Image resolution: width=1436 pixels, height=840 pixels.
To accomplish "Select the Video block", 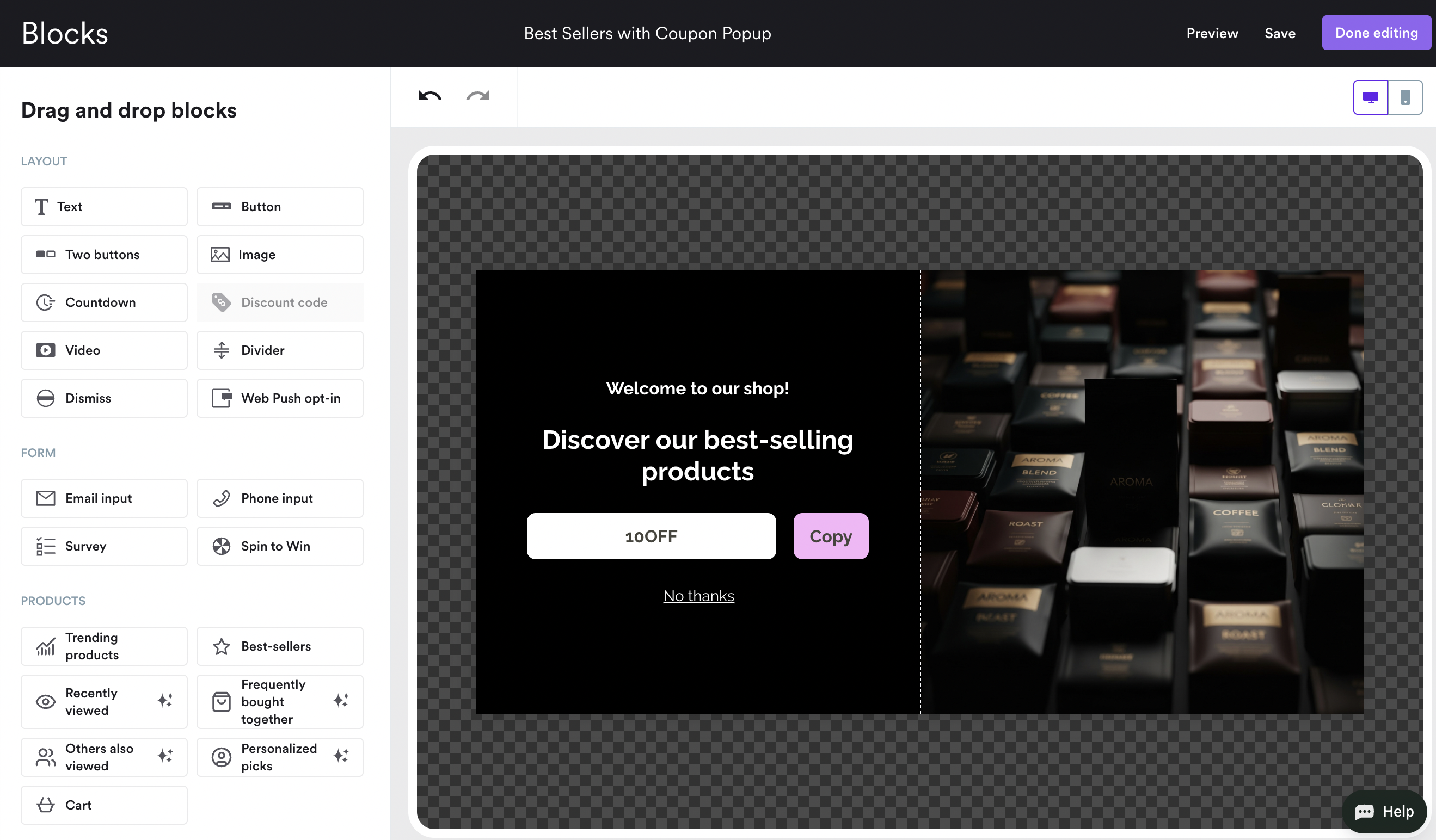I will click(104, 350).
